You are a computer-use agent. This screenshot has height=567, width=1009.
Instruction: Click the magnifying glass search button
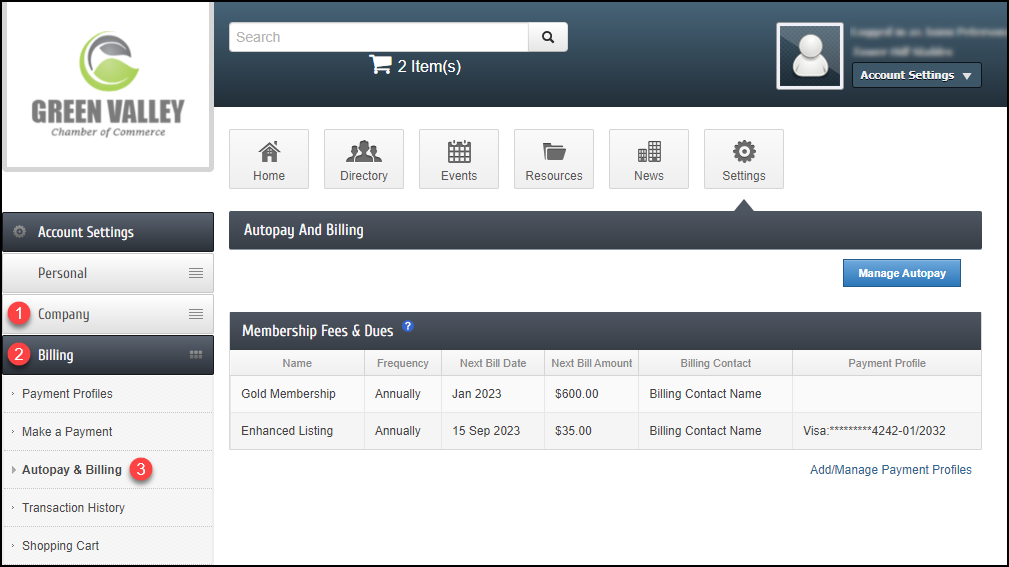click(x=547, y=37)
